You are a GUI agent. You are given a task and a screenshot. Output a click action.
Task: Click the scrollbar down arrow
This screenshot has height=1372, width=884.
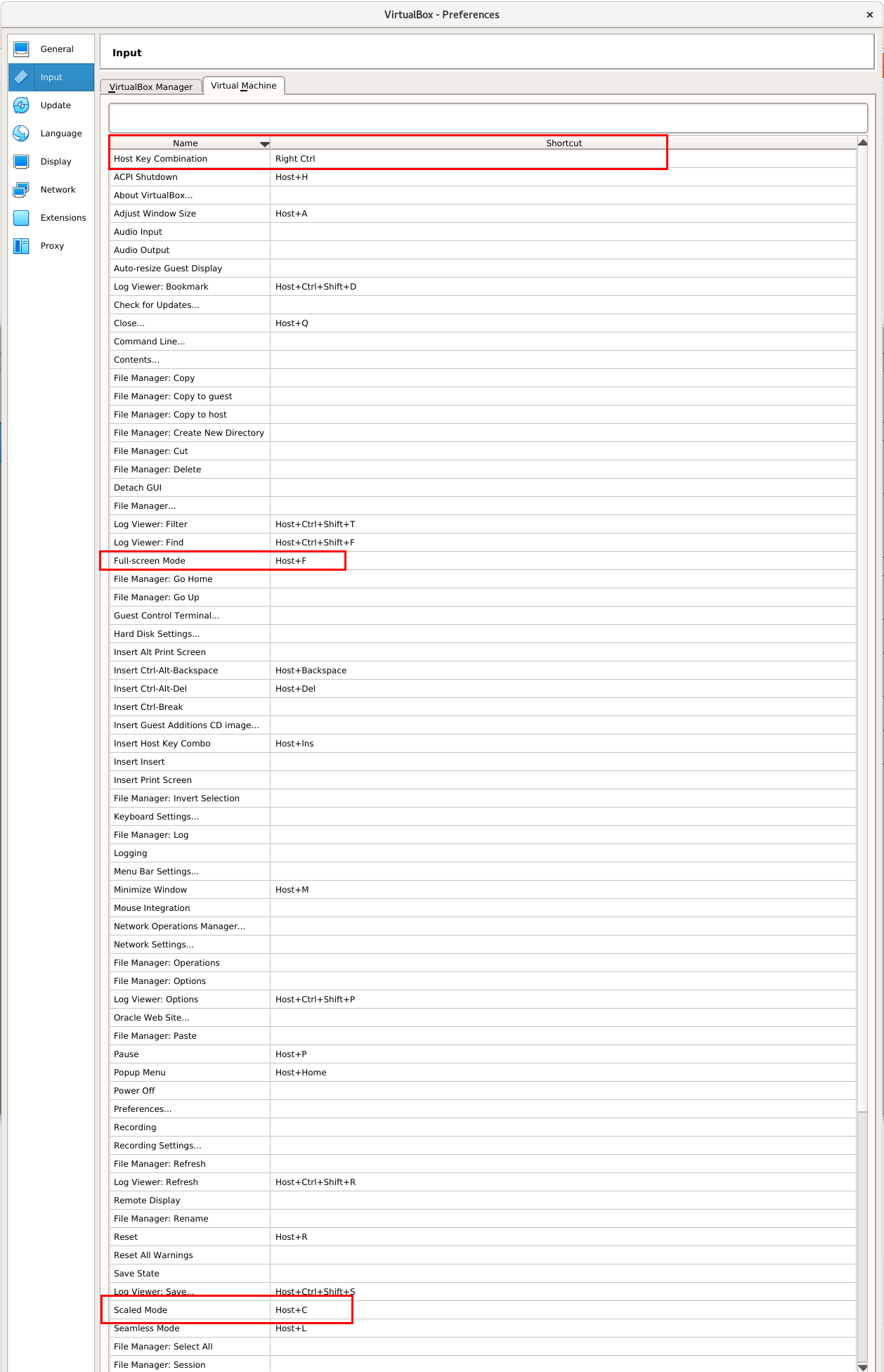click(x=863, y=1367)
